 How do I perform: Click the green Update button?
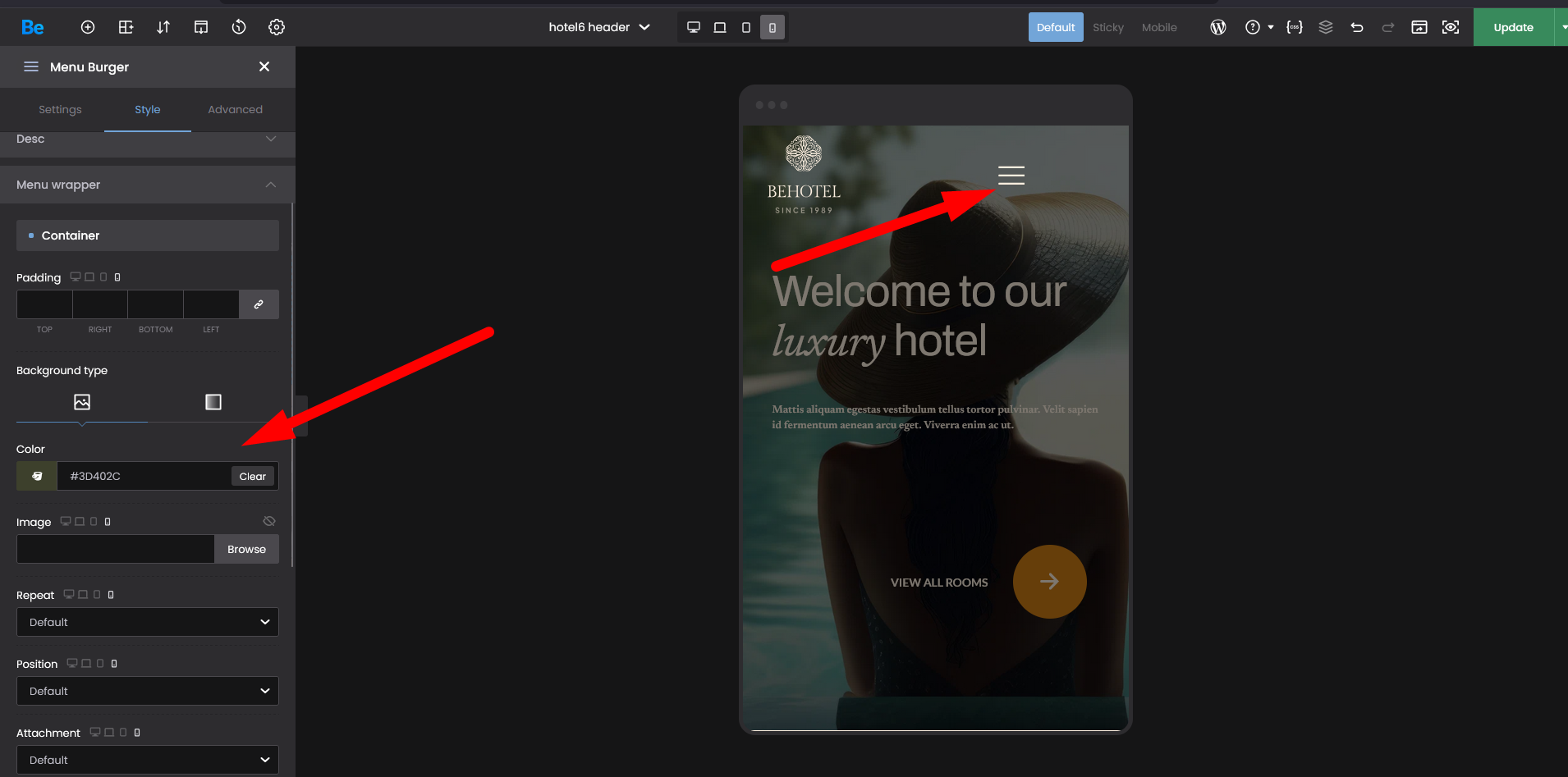(1513, 27)
